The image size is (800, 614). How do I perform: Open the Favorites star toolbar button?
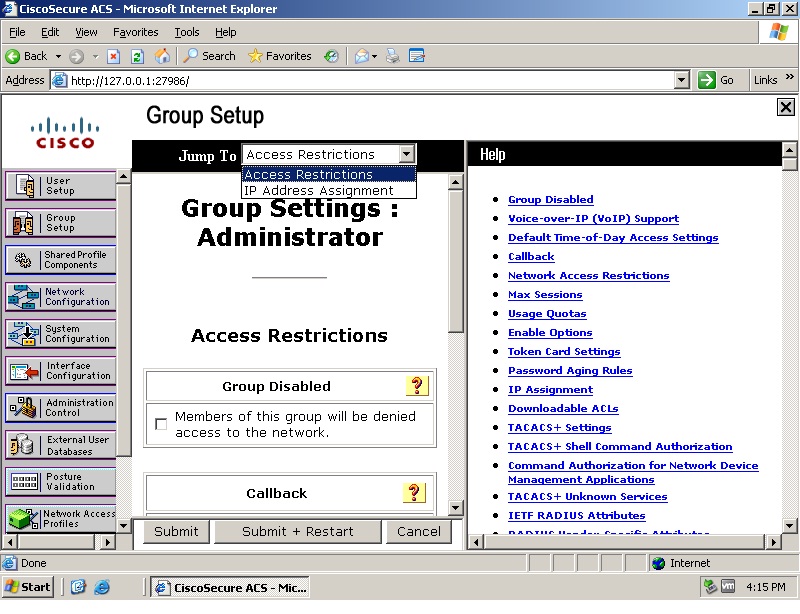pyautogui.click(x=280, y=56)
